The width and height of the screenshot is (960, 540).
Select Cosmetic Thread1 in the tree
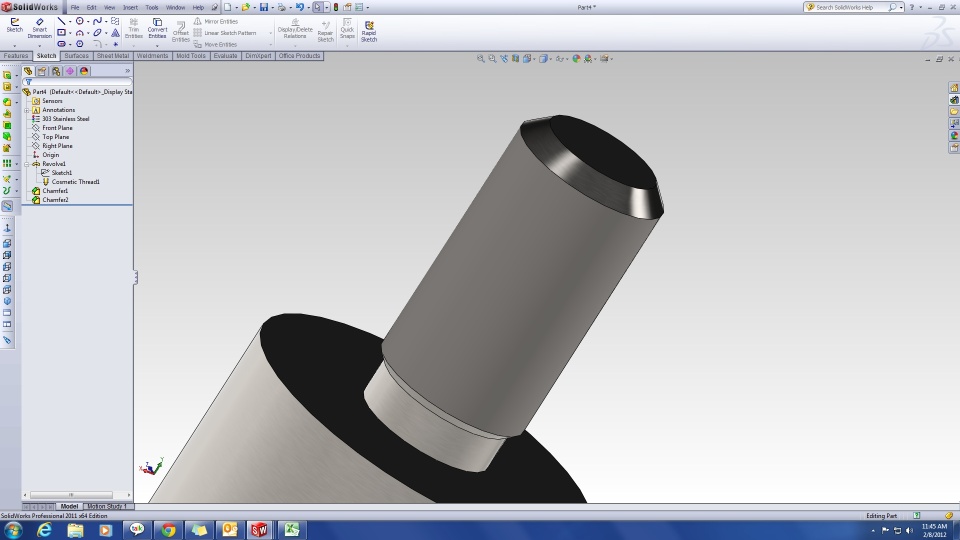tap(75, 182)
